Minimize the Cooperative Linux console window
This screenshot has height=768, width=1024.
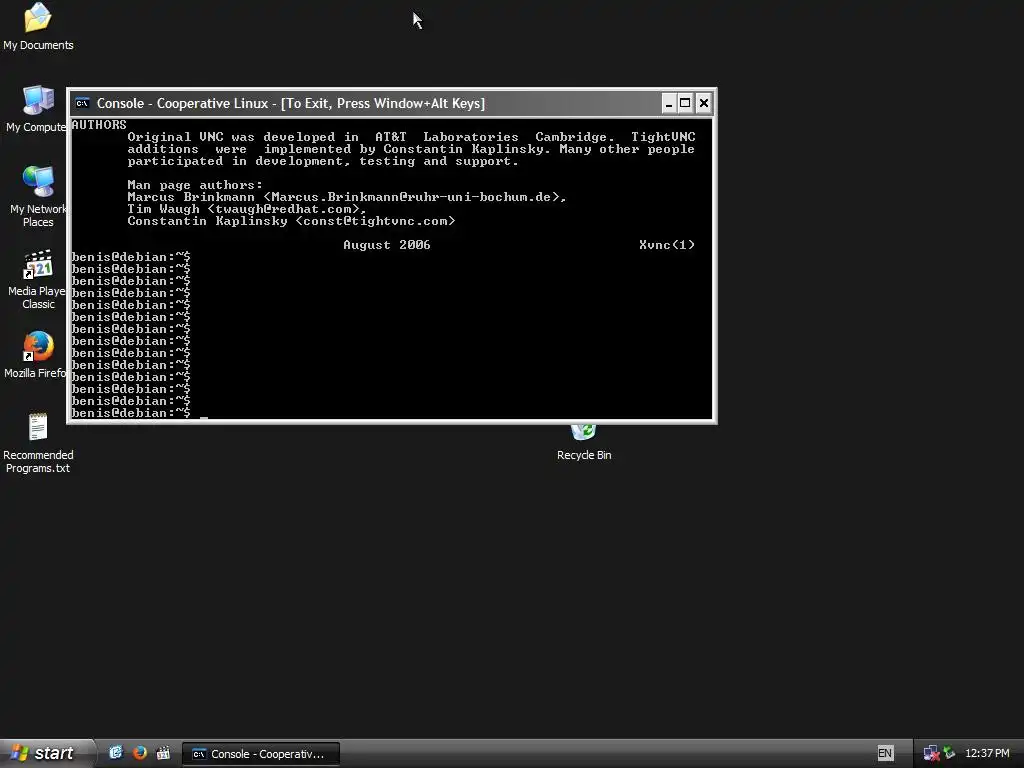668,103
